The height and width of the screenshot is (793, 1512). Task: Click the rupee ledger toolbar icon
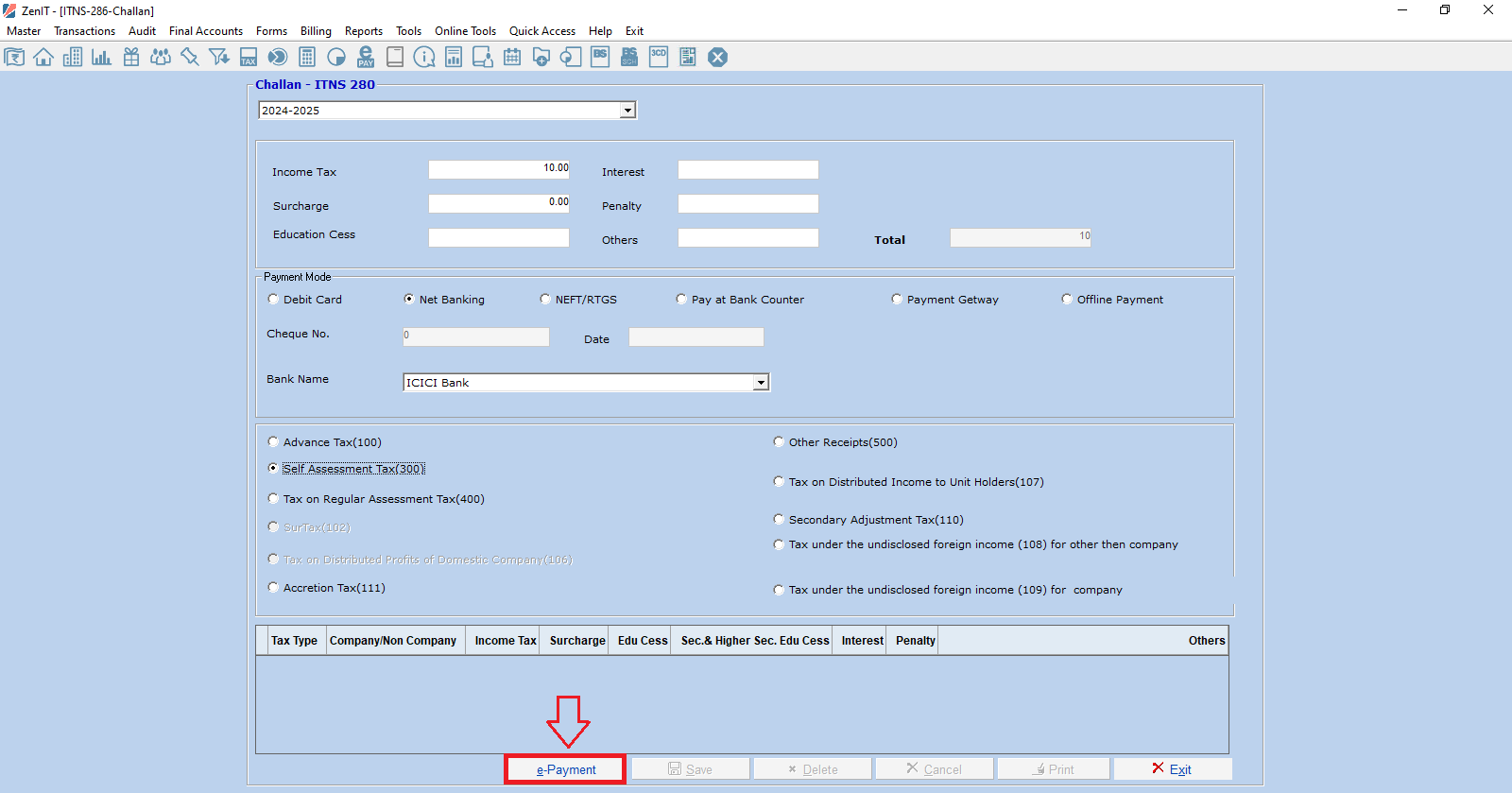[x=14, y=57]
